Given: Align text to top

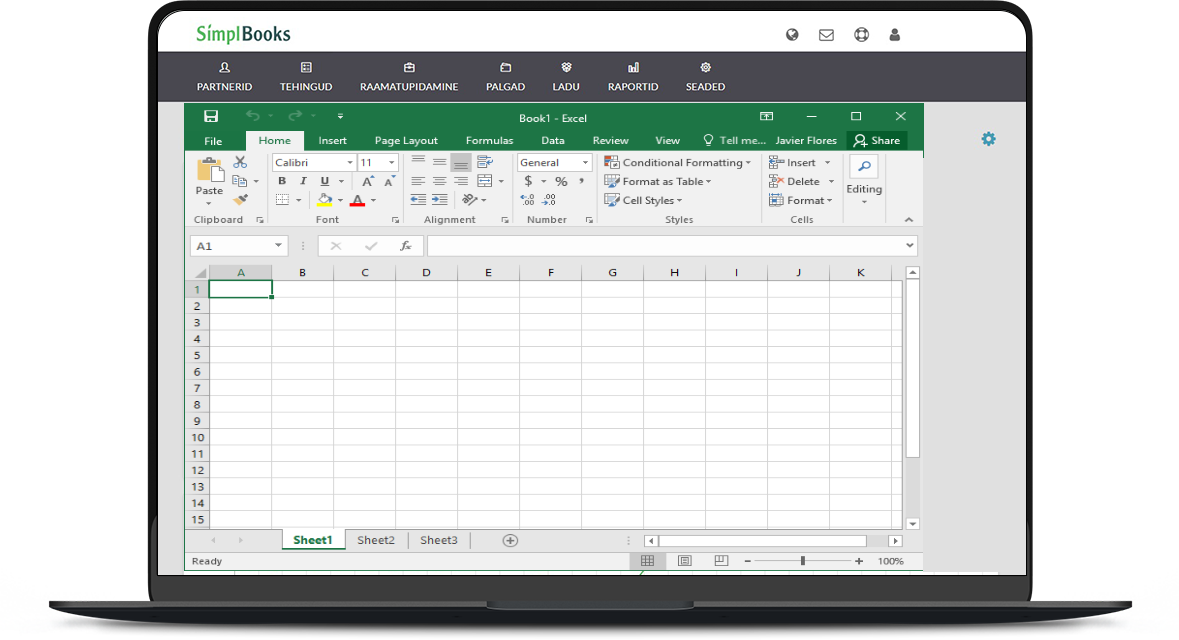Looking at the screenshot, I should coord(418,162).
